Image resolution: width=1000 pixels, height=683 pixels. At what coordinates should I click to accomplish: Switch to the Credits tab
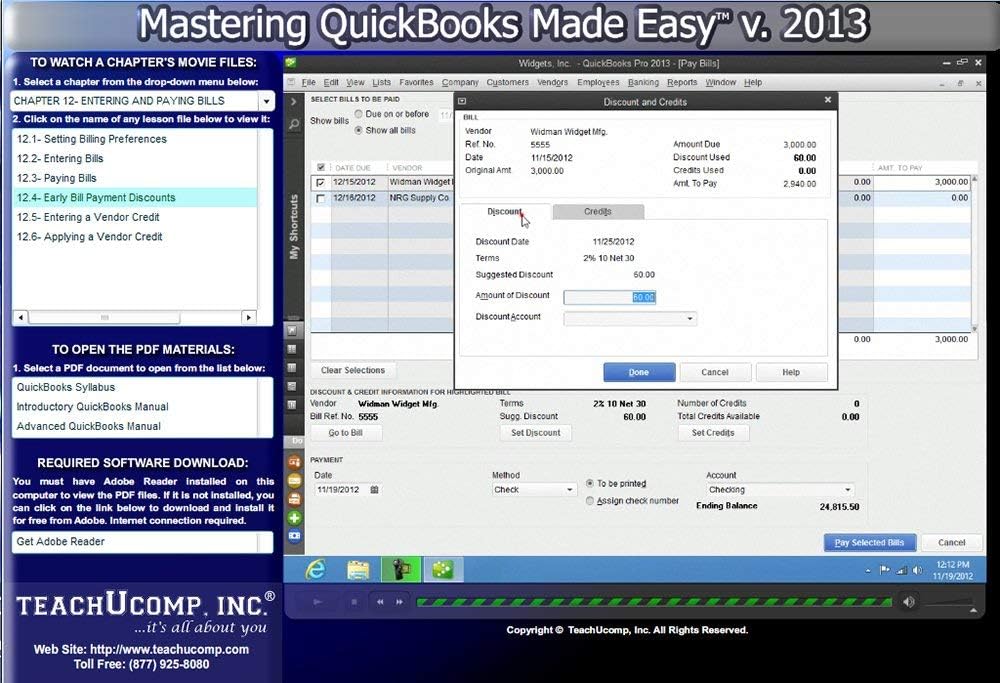598,212
